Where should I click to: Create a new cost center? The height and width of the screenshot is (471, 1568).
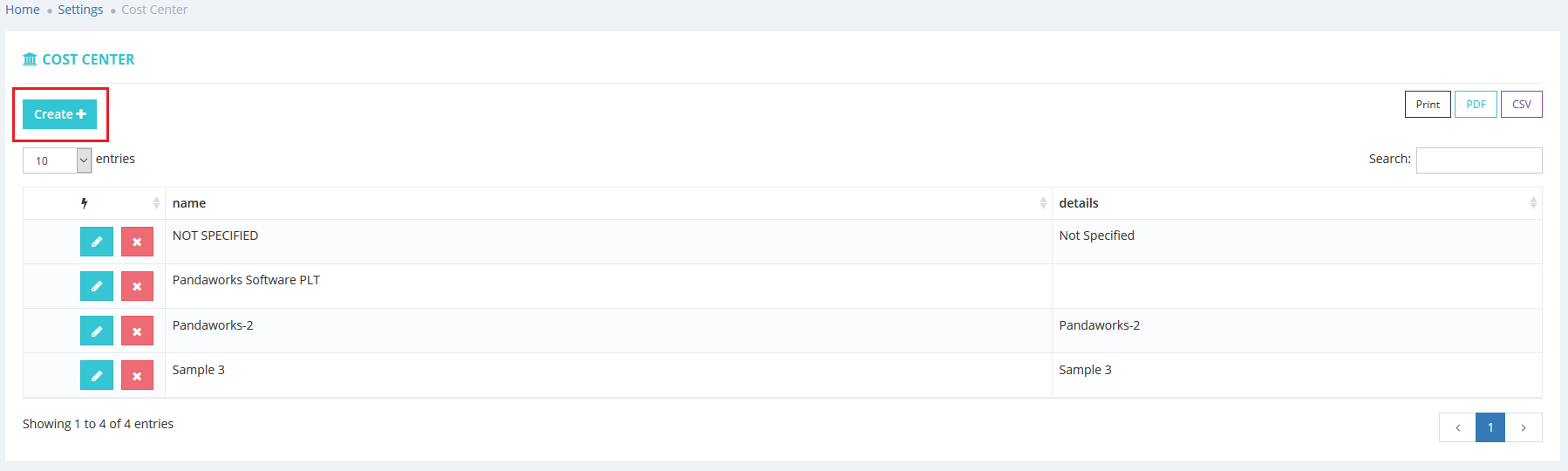tap(59, 114)
